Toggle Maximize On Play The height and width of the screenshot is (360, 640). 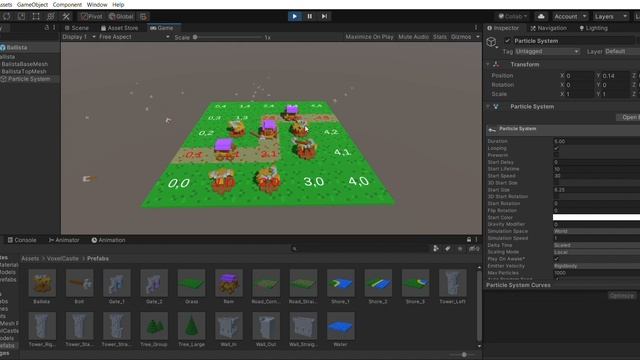point(369,37)
